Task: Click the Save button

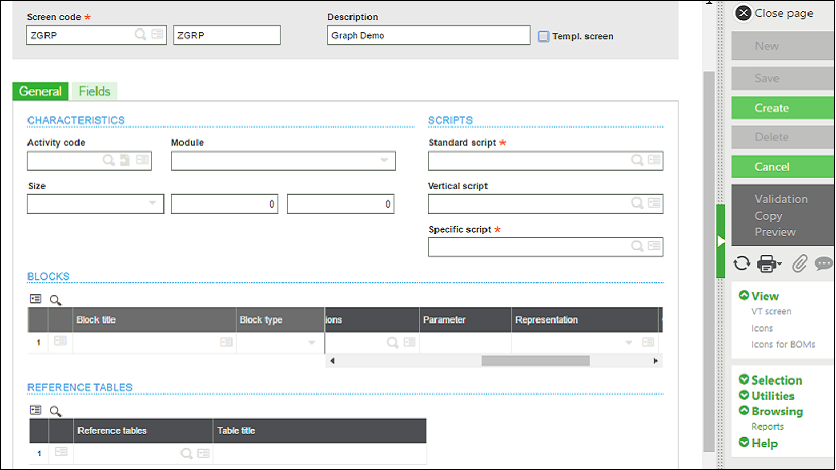Action: [x=783, y=78]
